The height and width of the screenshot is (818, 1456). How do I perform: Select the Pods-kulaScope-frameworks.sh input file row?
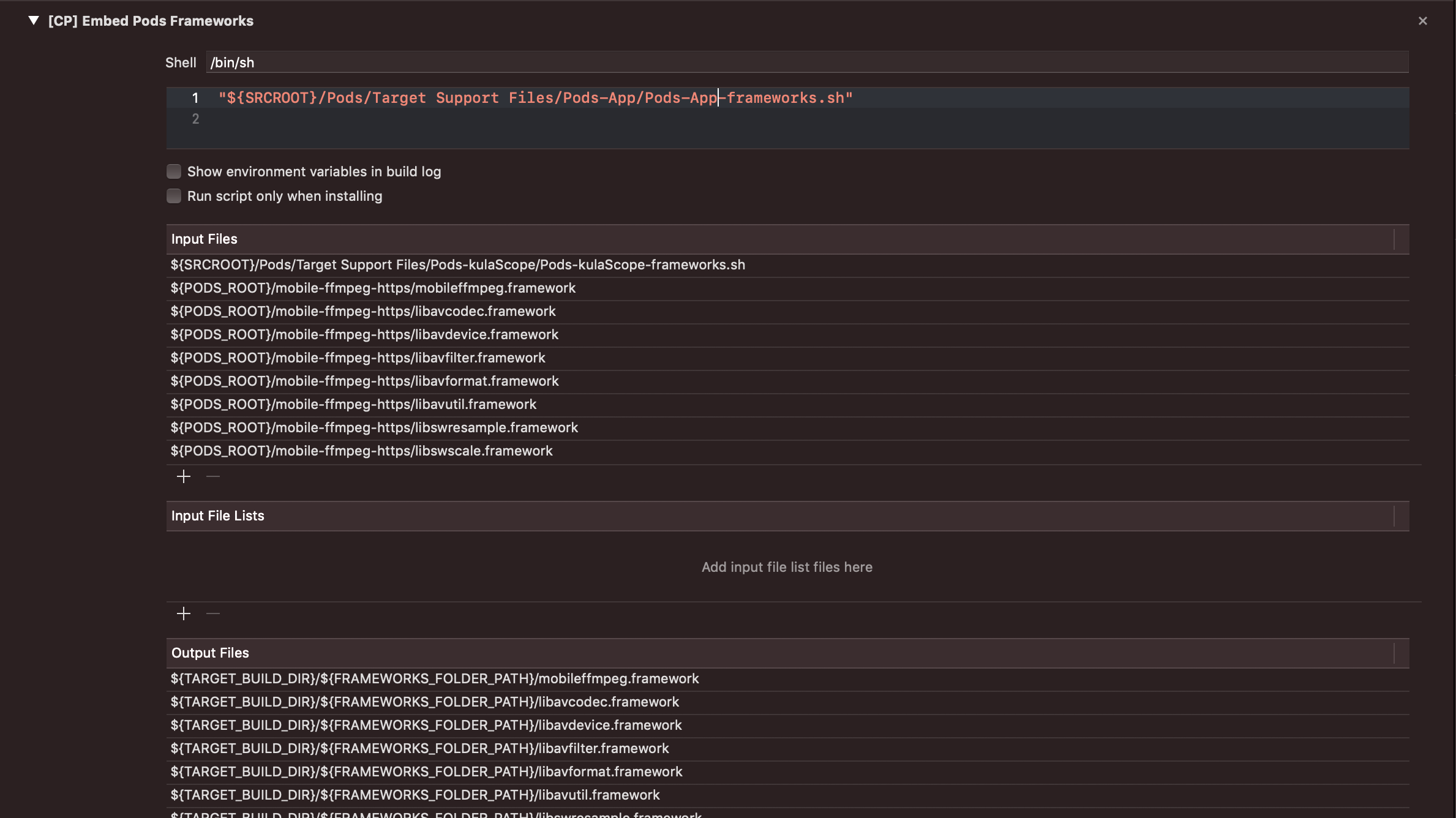point(457,265)
